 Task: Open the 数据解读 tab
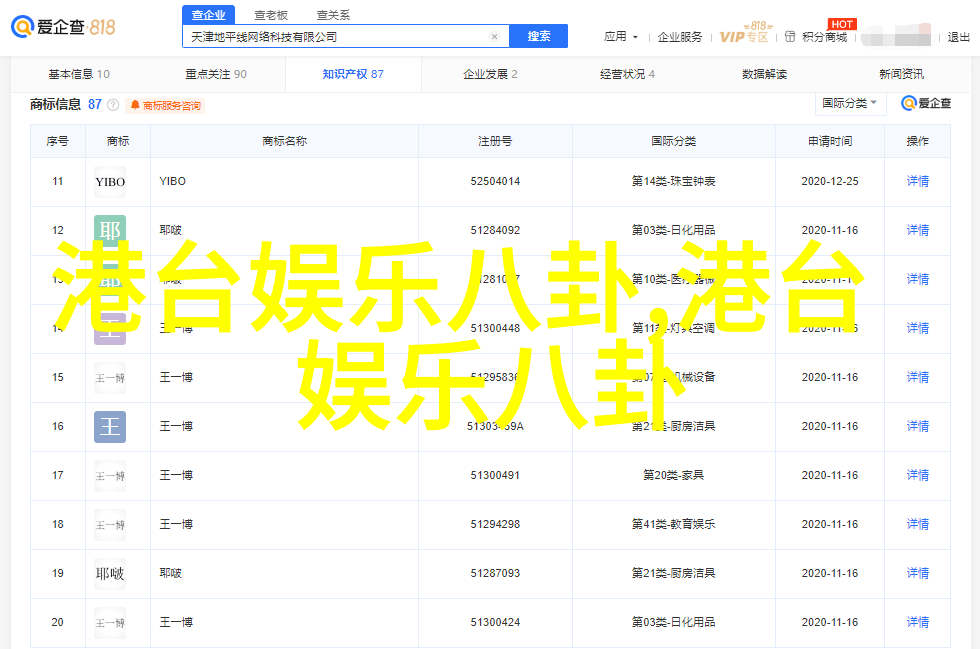click(764, 74)
